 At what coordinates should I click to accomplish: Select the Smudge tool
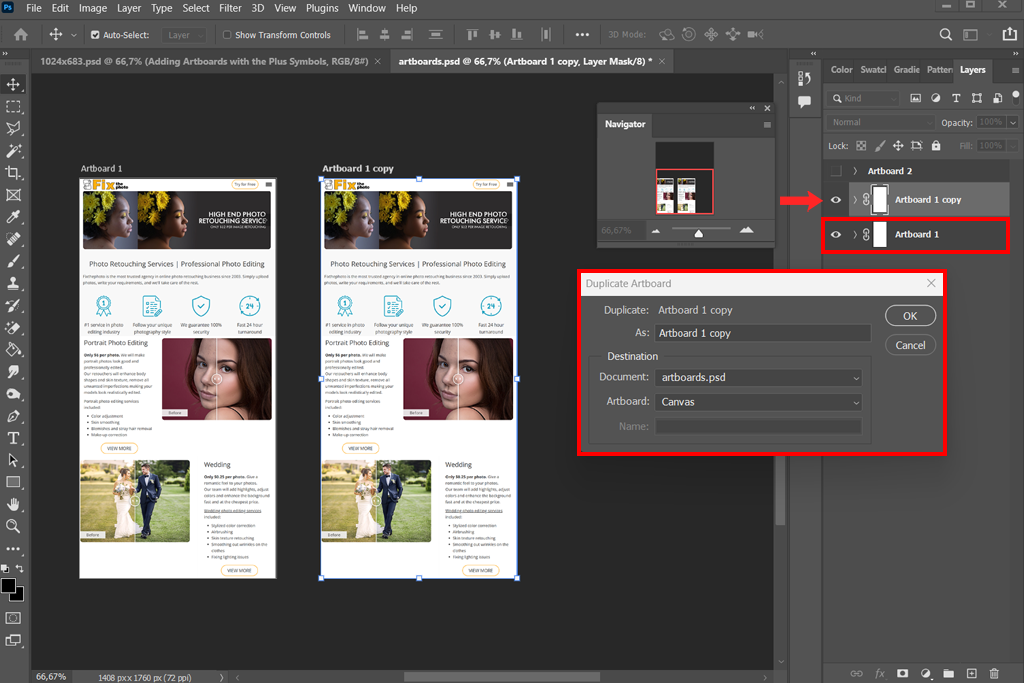[x=13, y=372]
